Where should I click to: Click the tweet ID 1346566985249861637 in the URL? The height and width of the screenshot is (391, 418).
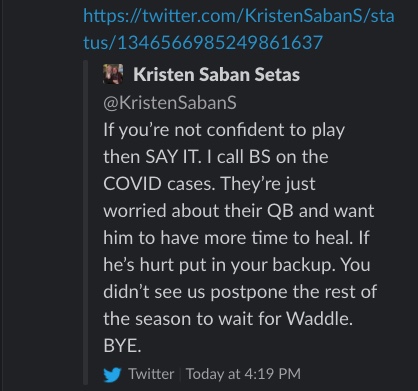pos(220,43)
